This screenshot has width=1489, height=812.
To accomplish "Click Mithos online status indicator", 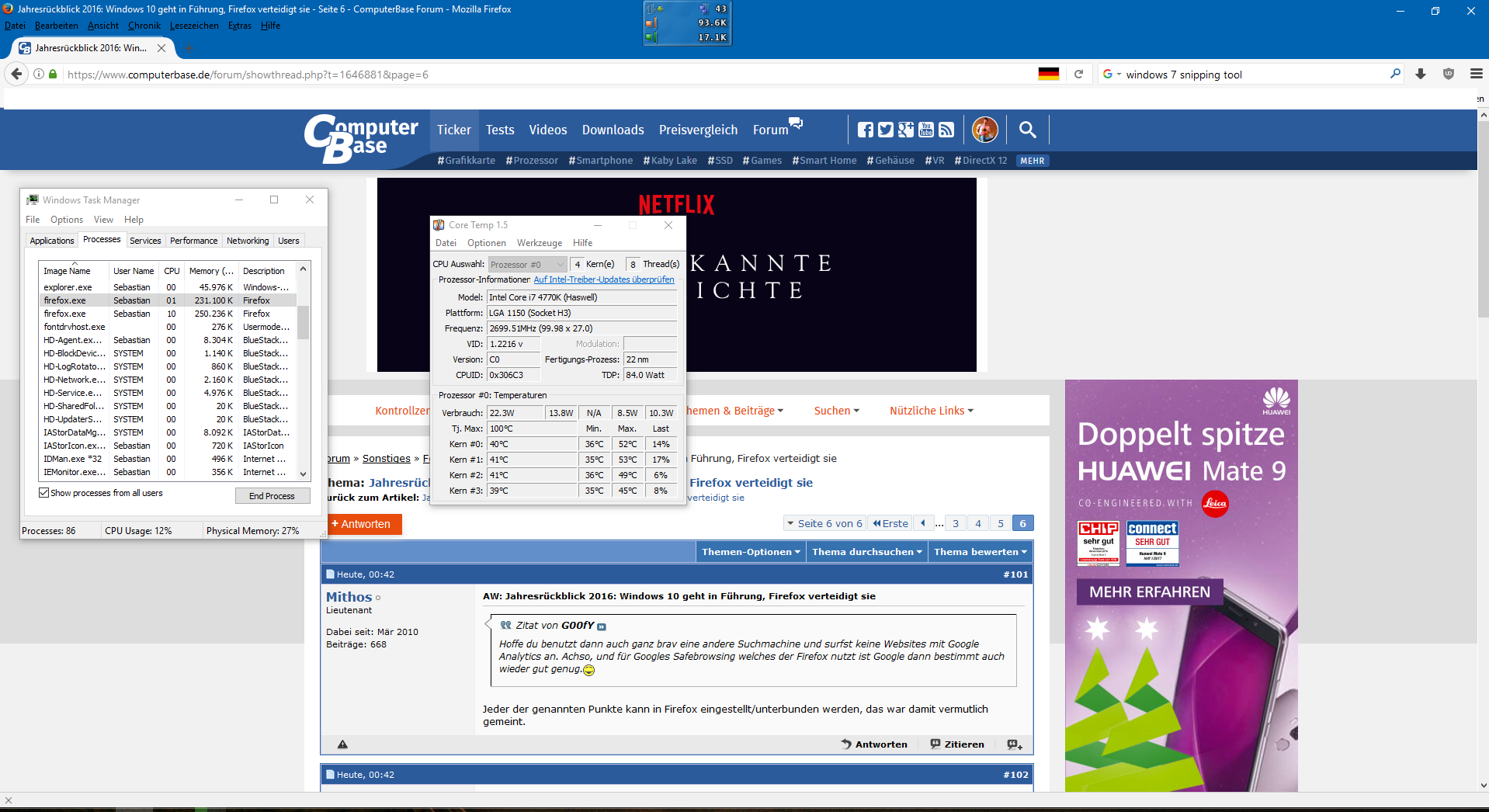I will 378,598.
